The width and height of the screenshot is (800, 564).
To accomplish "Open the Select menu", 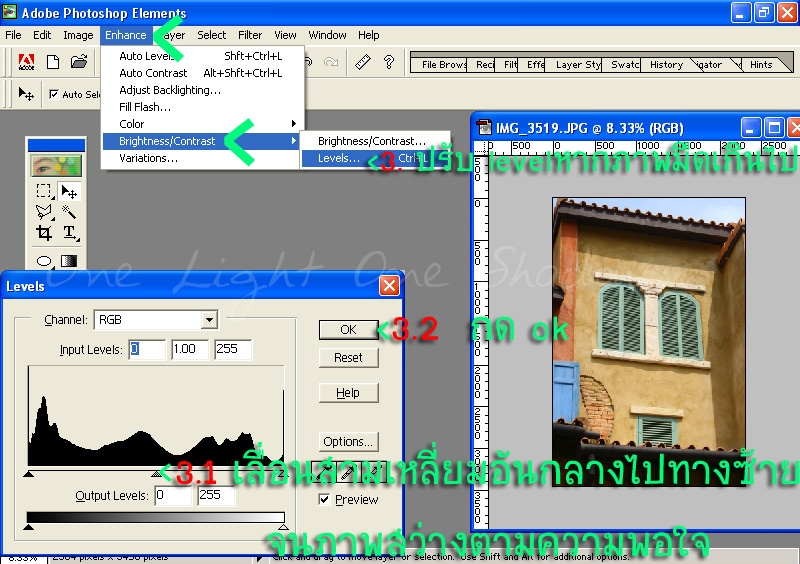I will (x=211, y=35).
